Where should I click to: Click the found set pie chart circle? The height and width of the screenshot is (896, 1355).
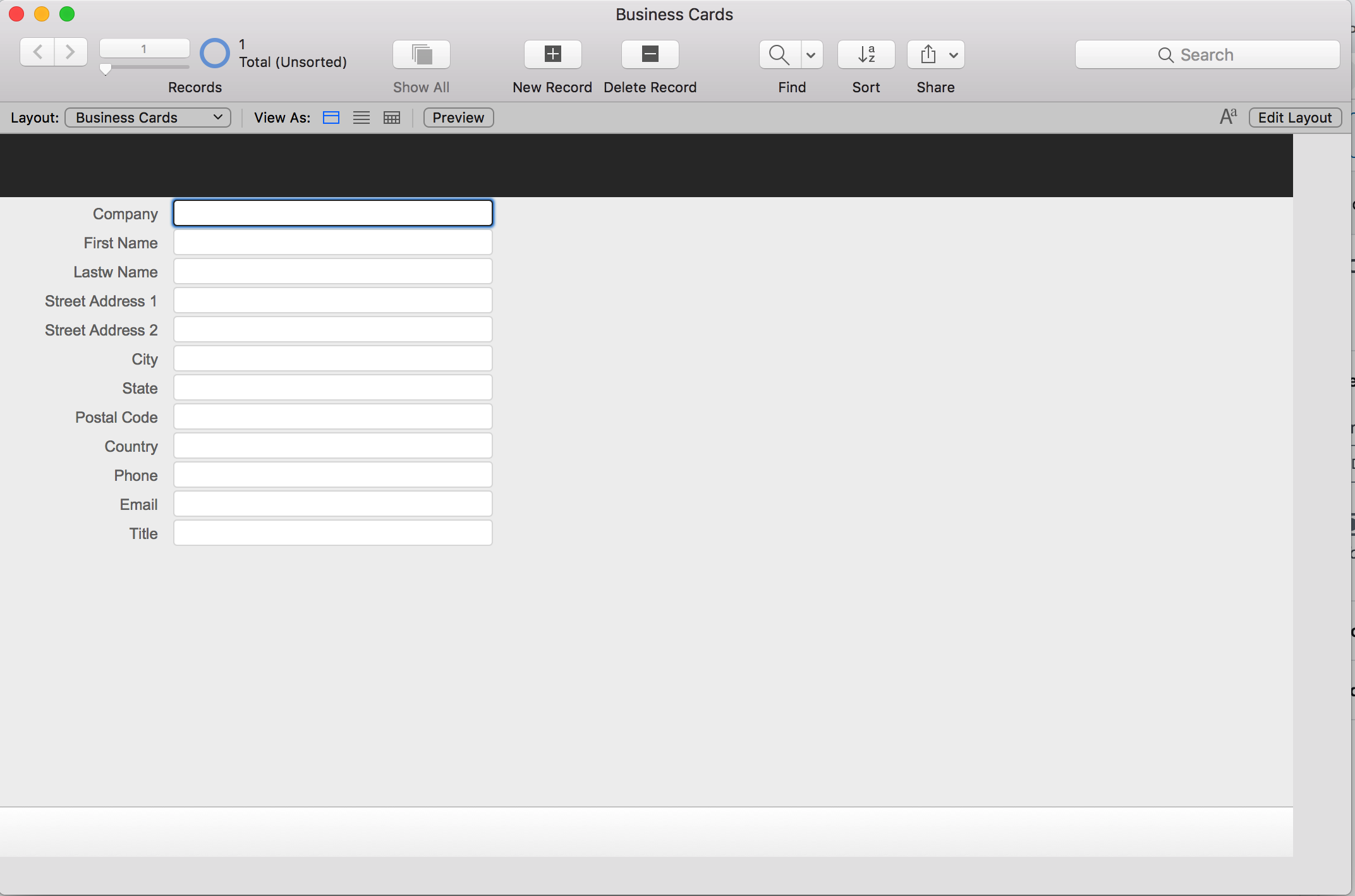point(215,54)
